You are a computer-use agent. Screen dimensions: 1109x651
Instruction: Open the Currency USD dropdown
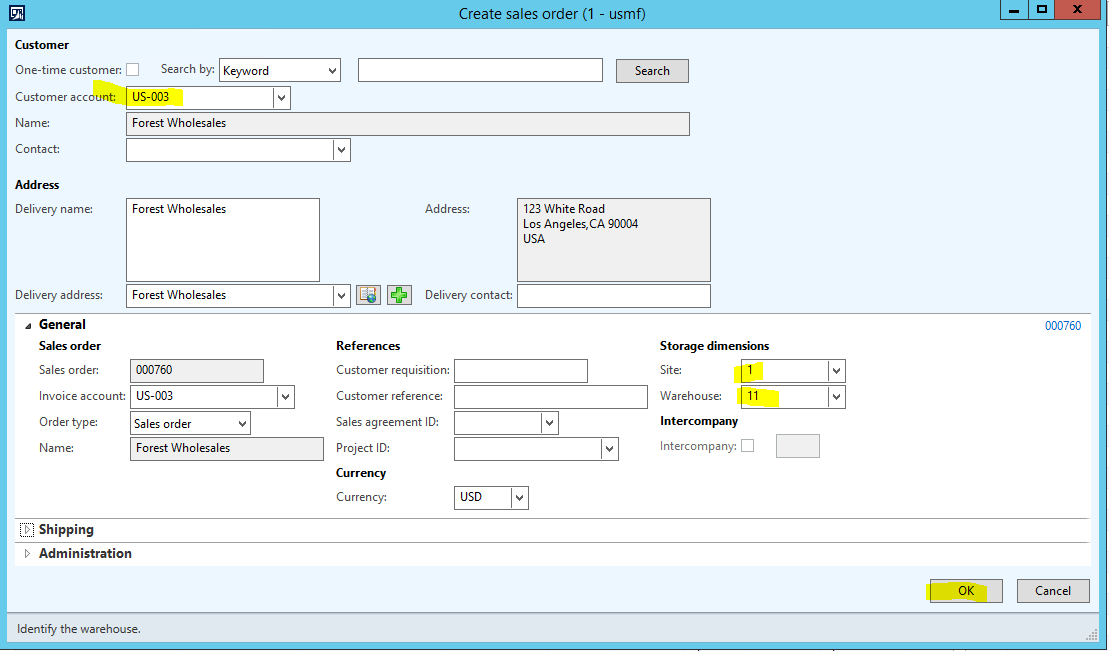click(518, 497)
